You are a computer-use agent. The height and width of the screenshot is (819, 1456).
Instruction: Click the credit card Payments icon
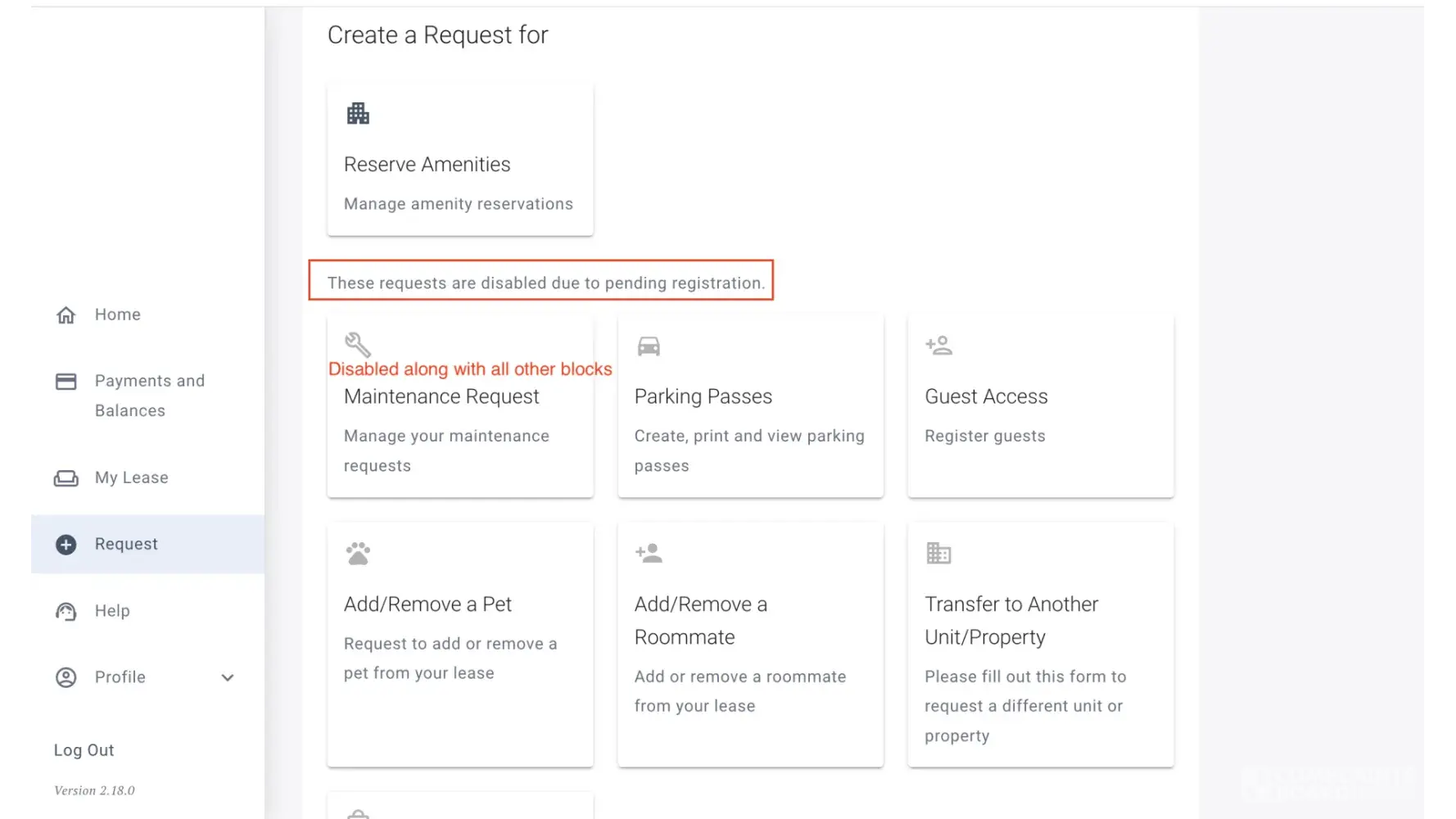pyautogui.click(x=66, y=382)
